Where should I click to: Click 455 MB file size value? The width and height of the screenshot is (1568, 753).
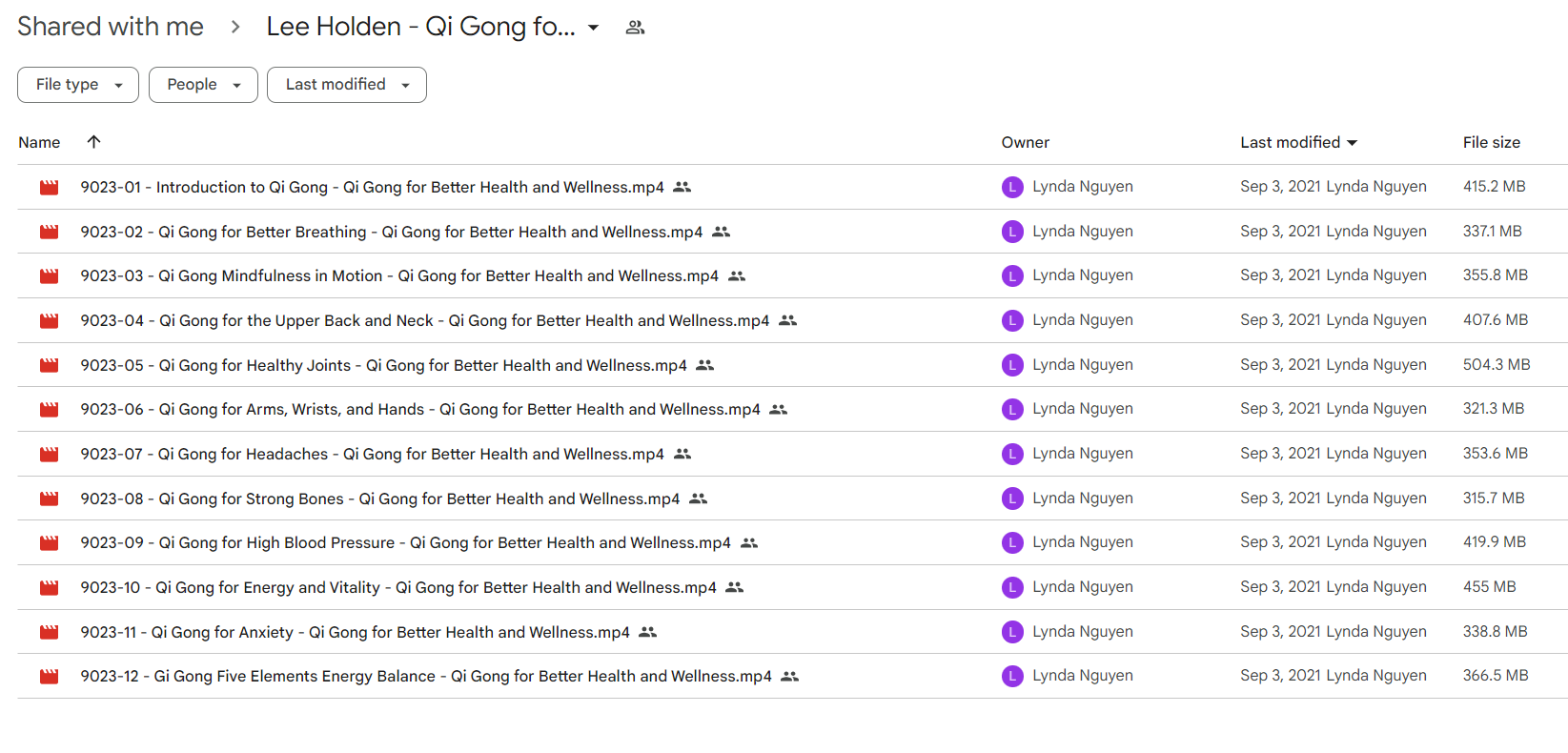[x=1490, y=587]
